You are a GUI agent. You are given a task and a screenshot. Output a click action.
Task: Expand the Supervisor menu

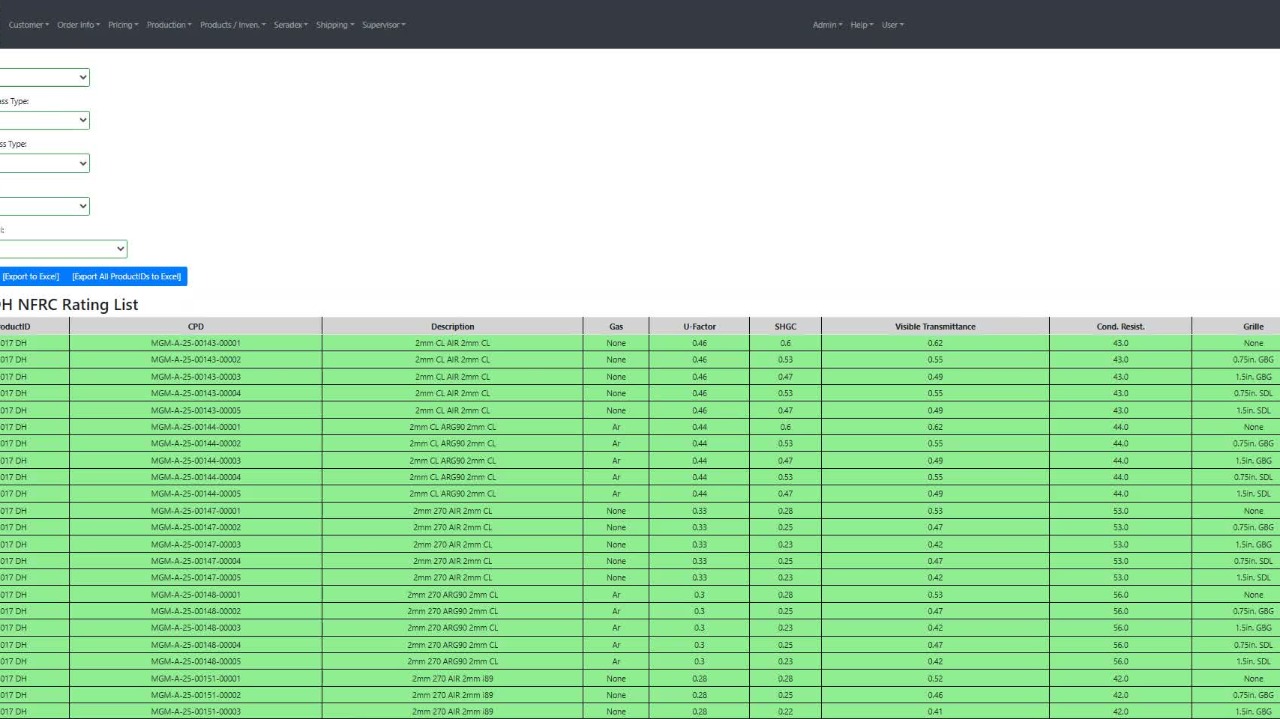pos(384,25)
